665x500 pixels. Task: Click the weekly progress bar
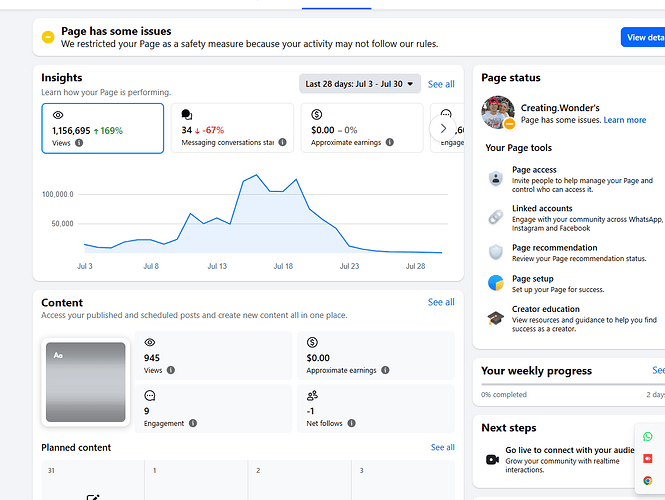(573, 385)
